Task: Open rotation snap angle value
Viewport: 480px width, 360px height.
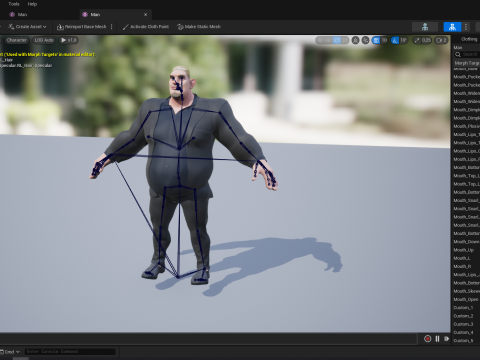Action: 404,40
